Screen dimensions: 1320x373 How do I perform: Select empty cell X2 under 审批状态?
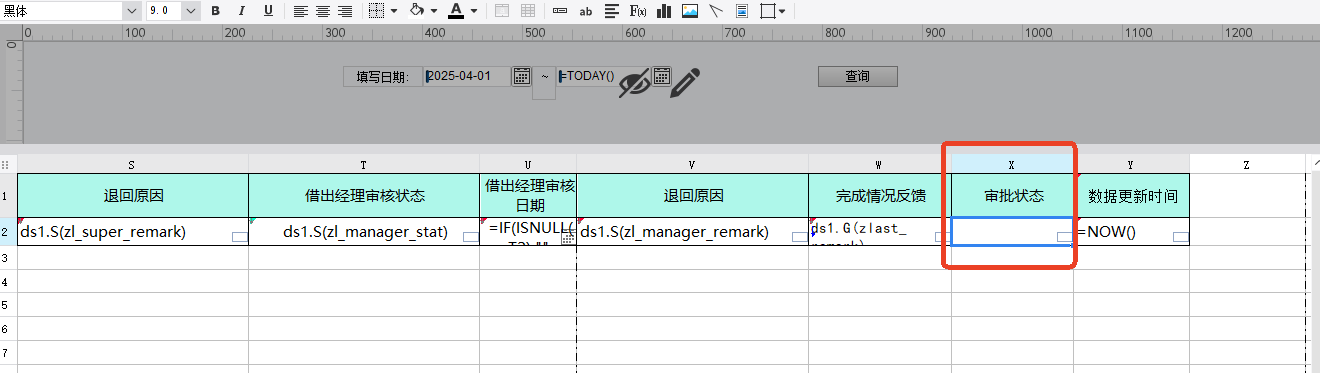point(1012,232)
